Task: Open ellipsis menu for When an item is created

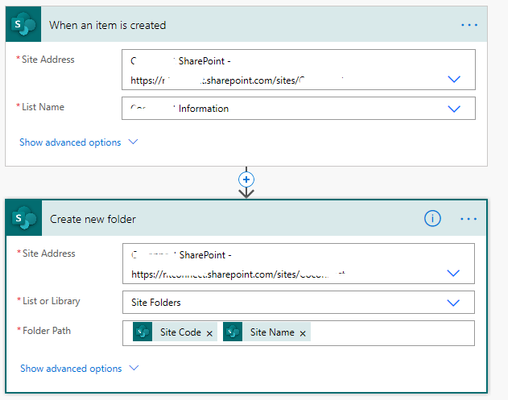Action: [469, 25]
